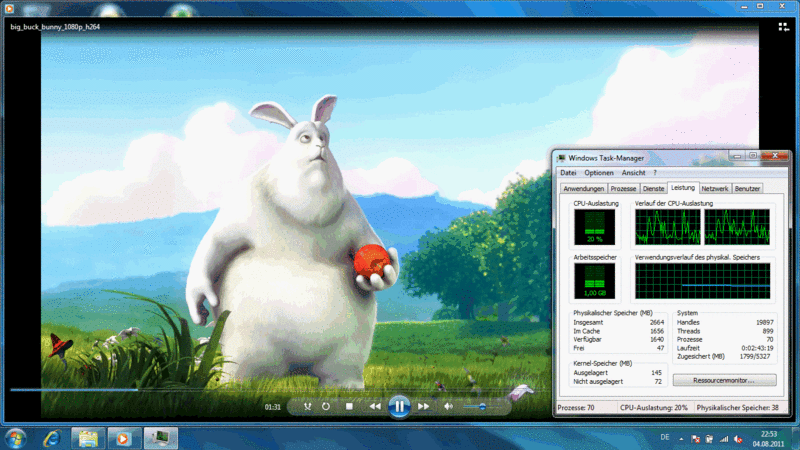Toggle shuffle in the media player controls
The width and height of the screenshot is (800, 450).
pyautogui.click(x=307, y=407)
